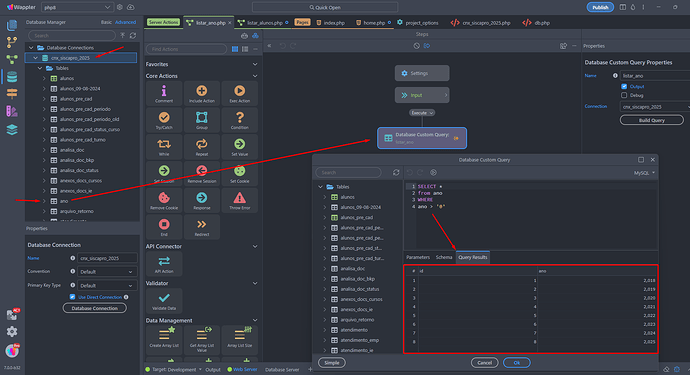Switch to the Schema tab
Image resolution: width=690 pixels, height=375 pixels.
[x=444, y=257]
